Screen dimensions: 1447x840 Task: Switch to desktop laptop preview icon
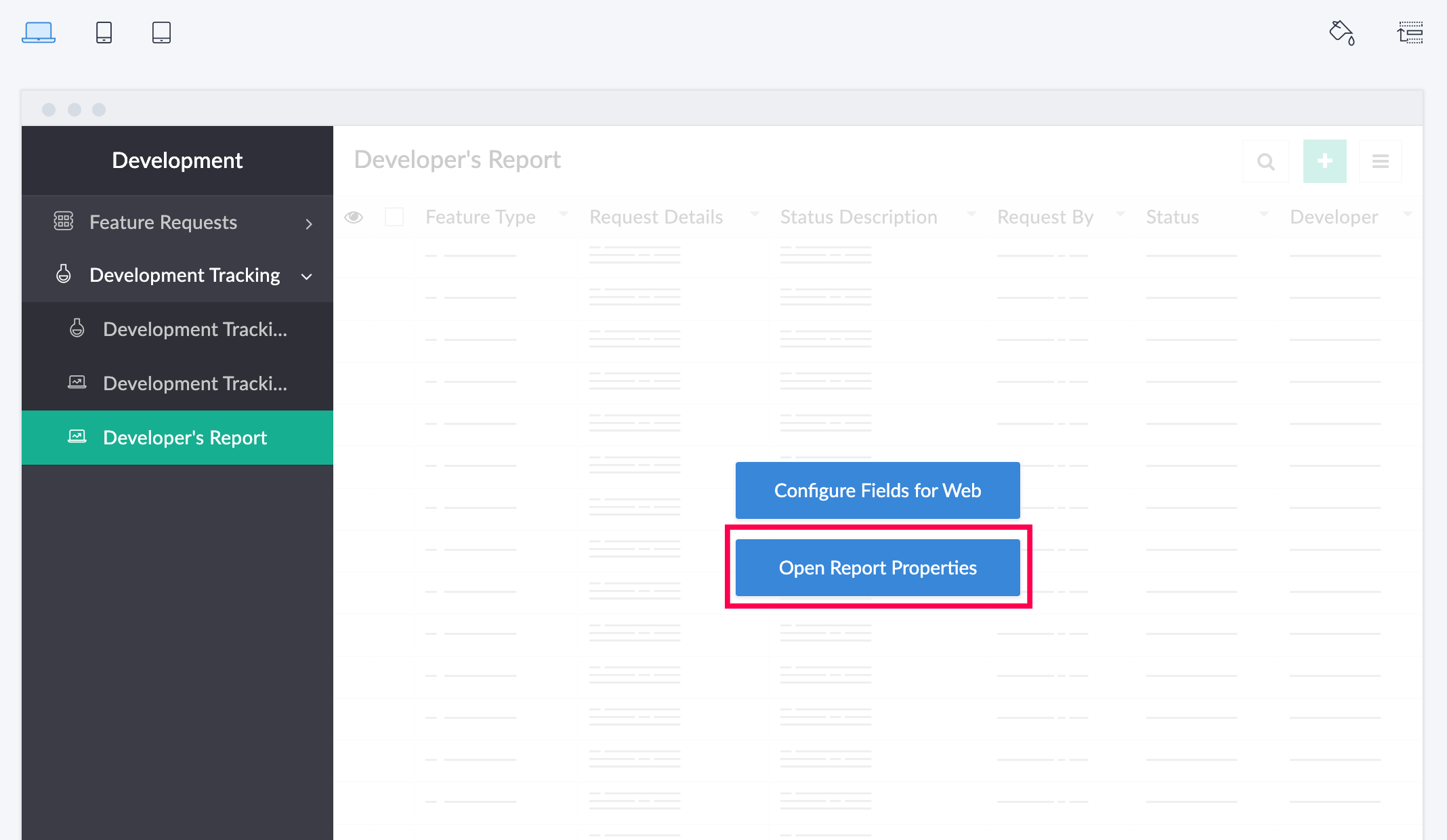[x=39, y=32]
